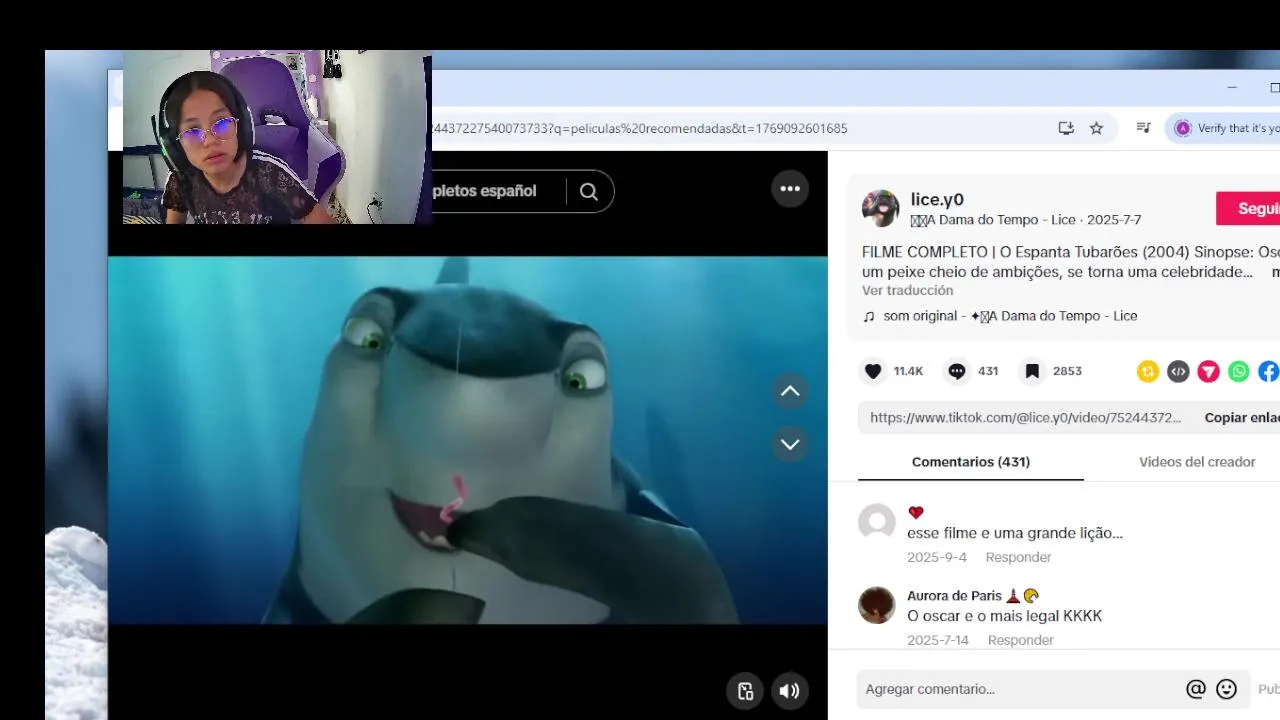Click Ver traducción link

[x=907, y=290]
